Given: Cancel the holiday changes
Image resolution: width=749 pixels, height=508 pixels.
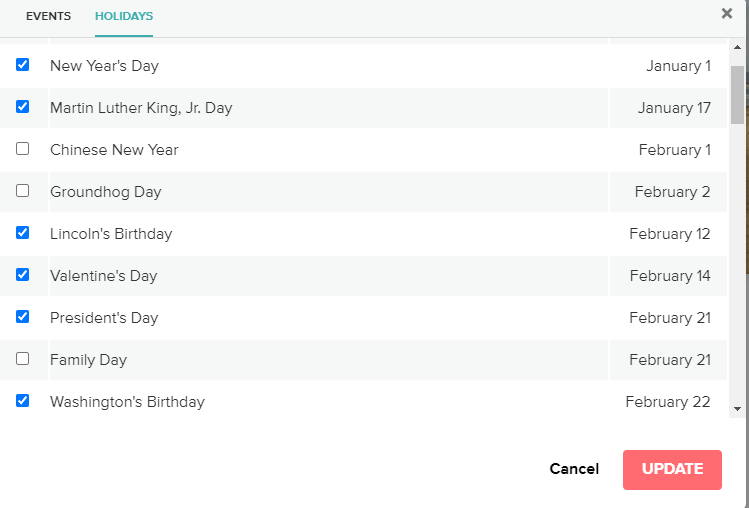Looking at the screenshot, I should 574,469.
